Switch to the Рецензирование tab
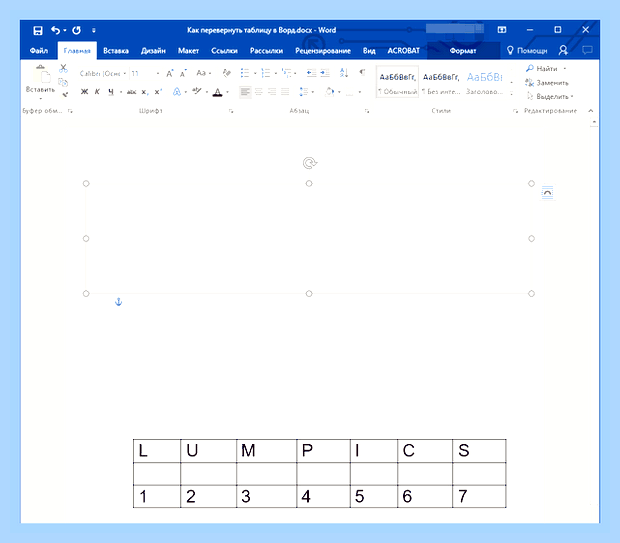Viewport: 620px width, 543px height. tap(323, 51)
